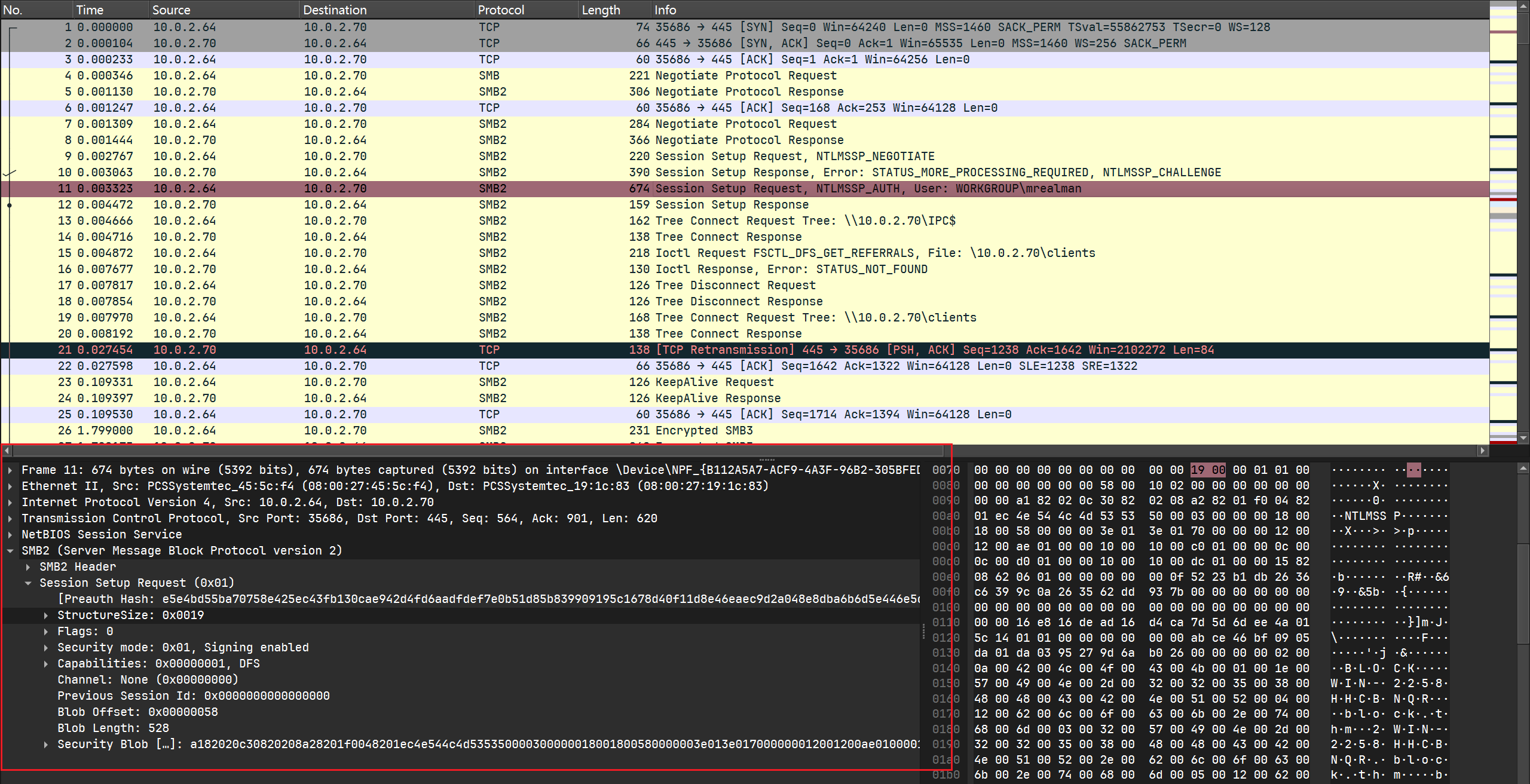
Task: Expand the SMB2 Header subtree
Action: coord(28,567)
